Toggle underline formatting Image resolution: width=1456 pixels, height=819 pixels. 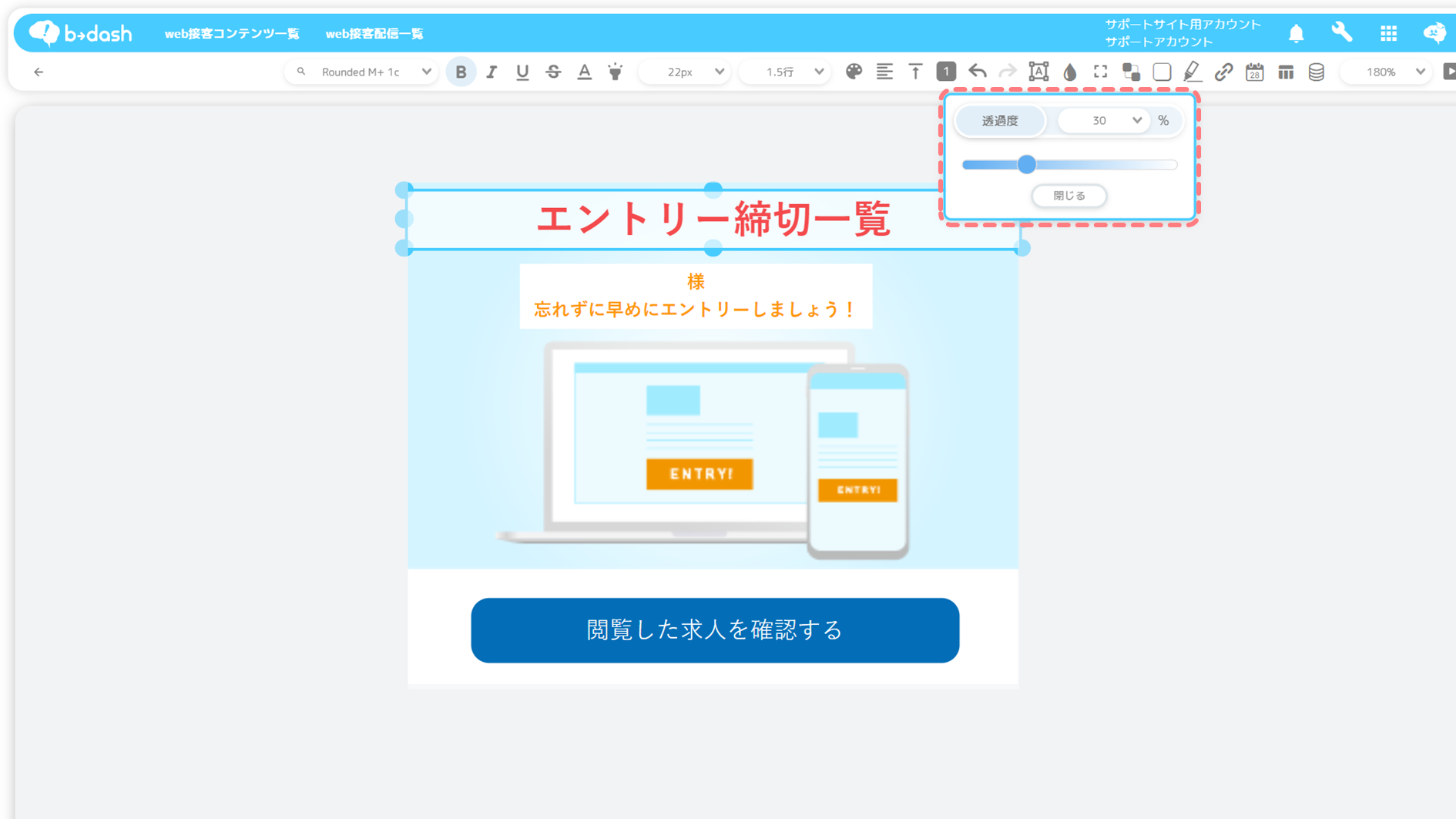click(522, 72)
